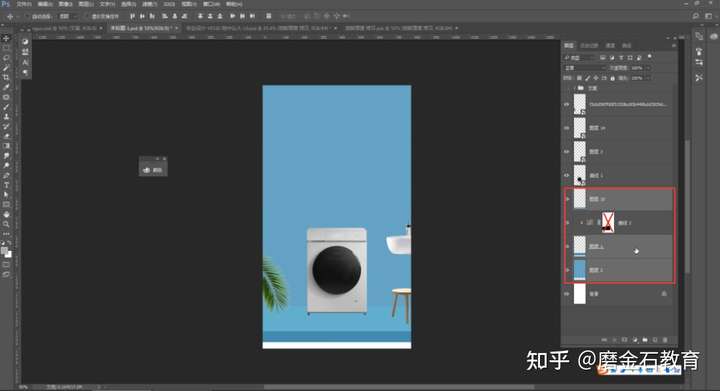Create a new group from the panel footer
The width and height of the screenshot is (720, 391).
click(645, 340)
